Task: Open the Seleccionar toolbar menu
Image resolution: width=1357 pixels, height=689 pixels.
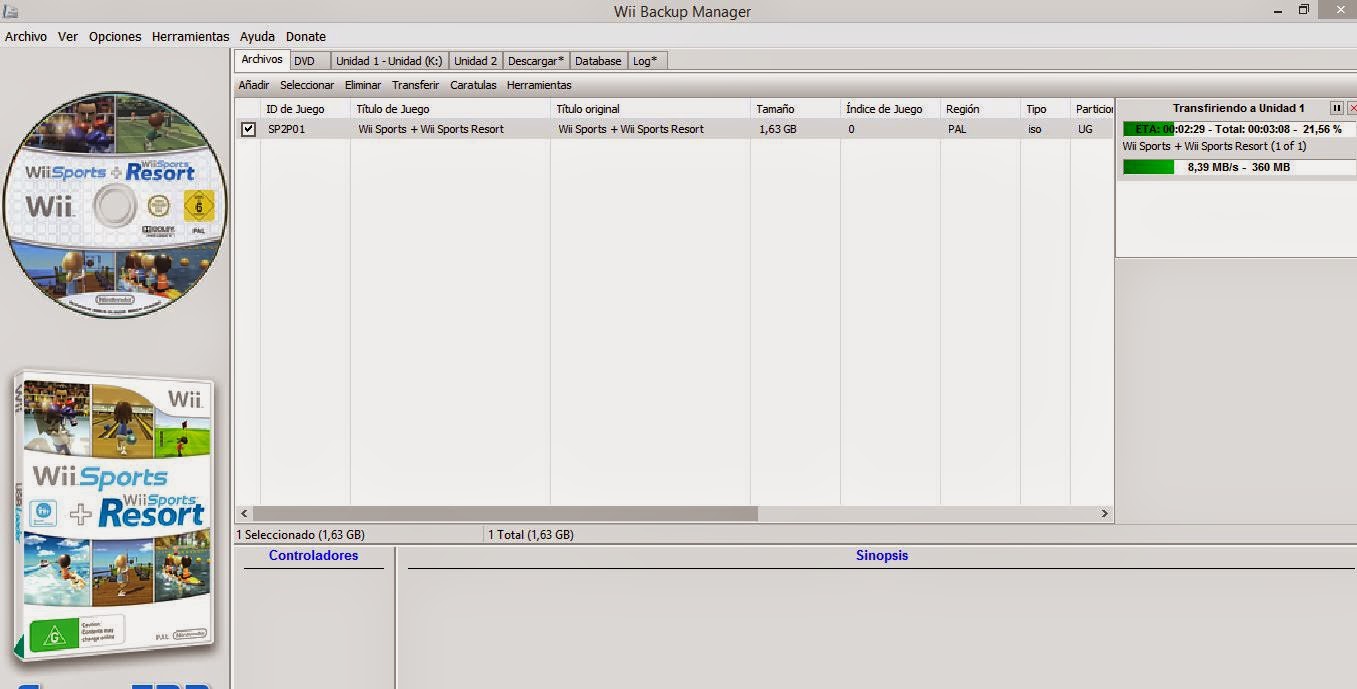Action: tap(306, 85)
